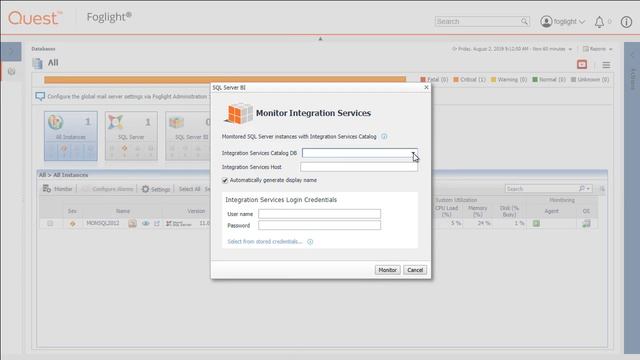Image resolution: width=640 pixels, height=360 pixels.
Task: Click Configure Alarms in the toolbar
Action: 108,189
